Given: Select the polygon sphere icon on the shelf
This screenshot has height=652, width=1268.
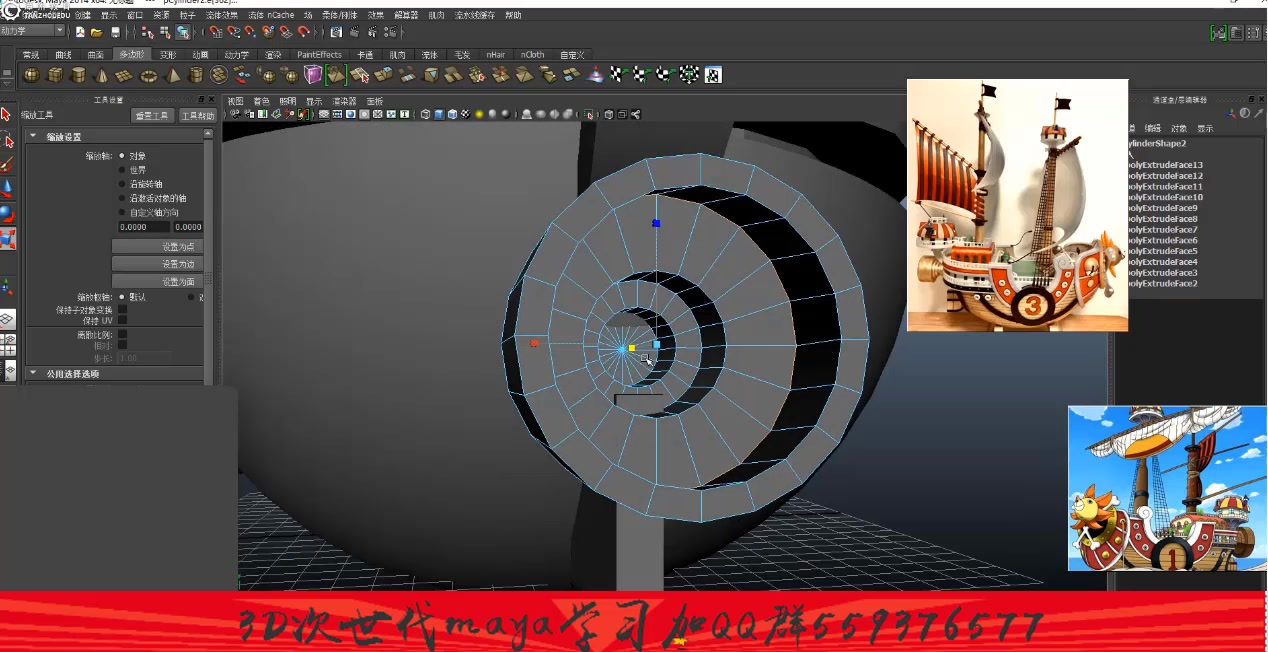Looking at the screenshot, I should (30, 74).
